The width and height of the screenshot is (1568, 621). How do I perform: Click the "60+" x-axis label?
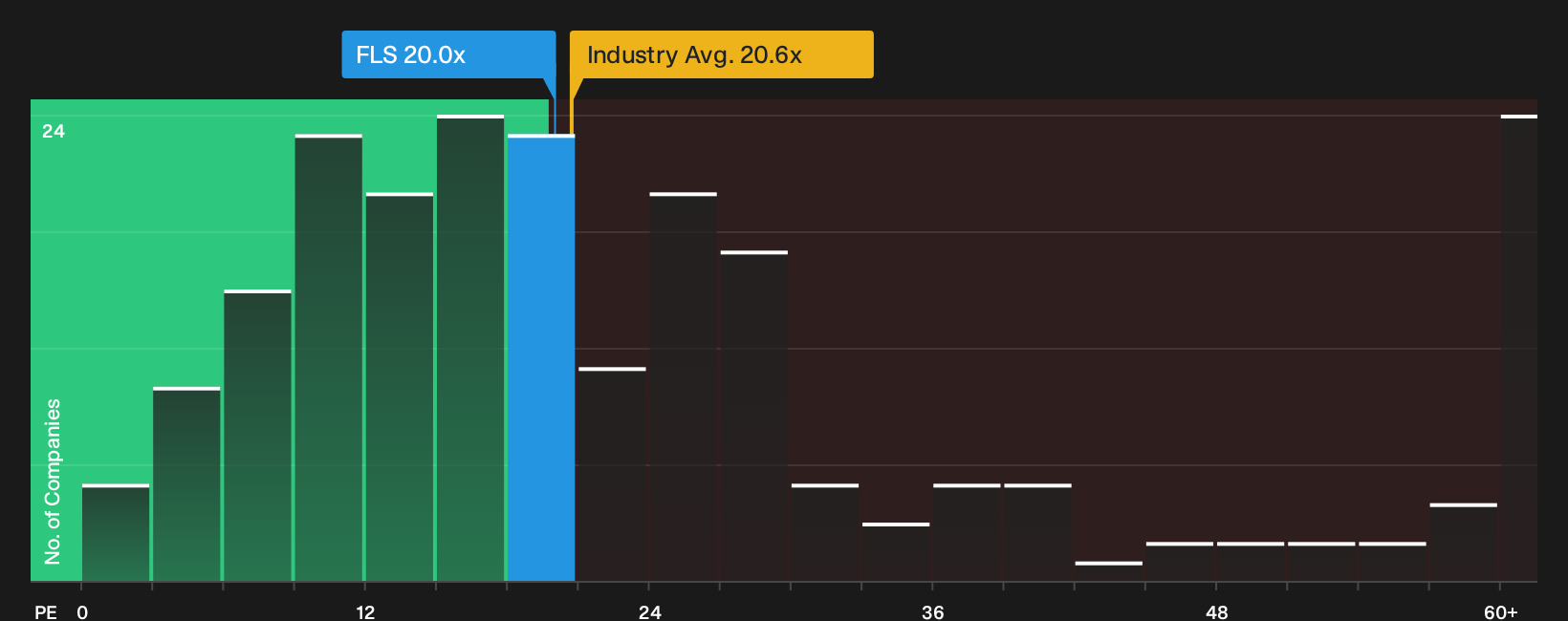click(1501, 612)
